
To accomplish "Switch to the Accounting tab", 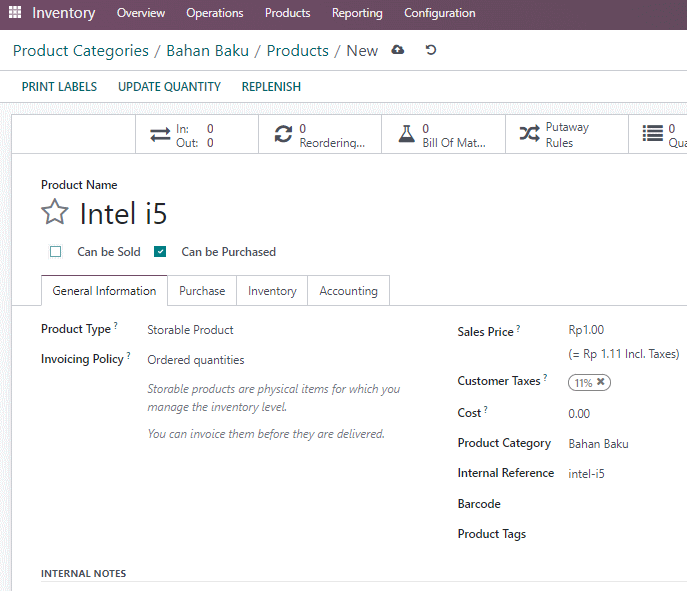I will (x=348, y=291).
